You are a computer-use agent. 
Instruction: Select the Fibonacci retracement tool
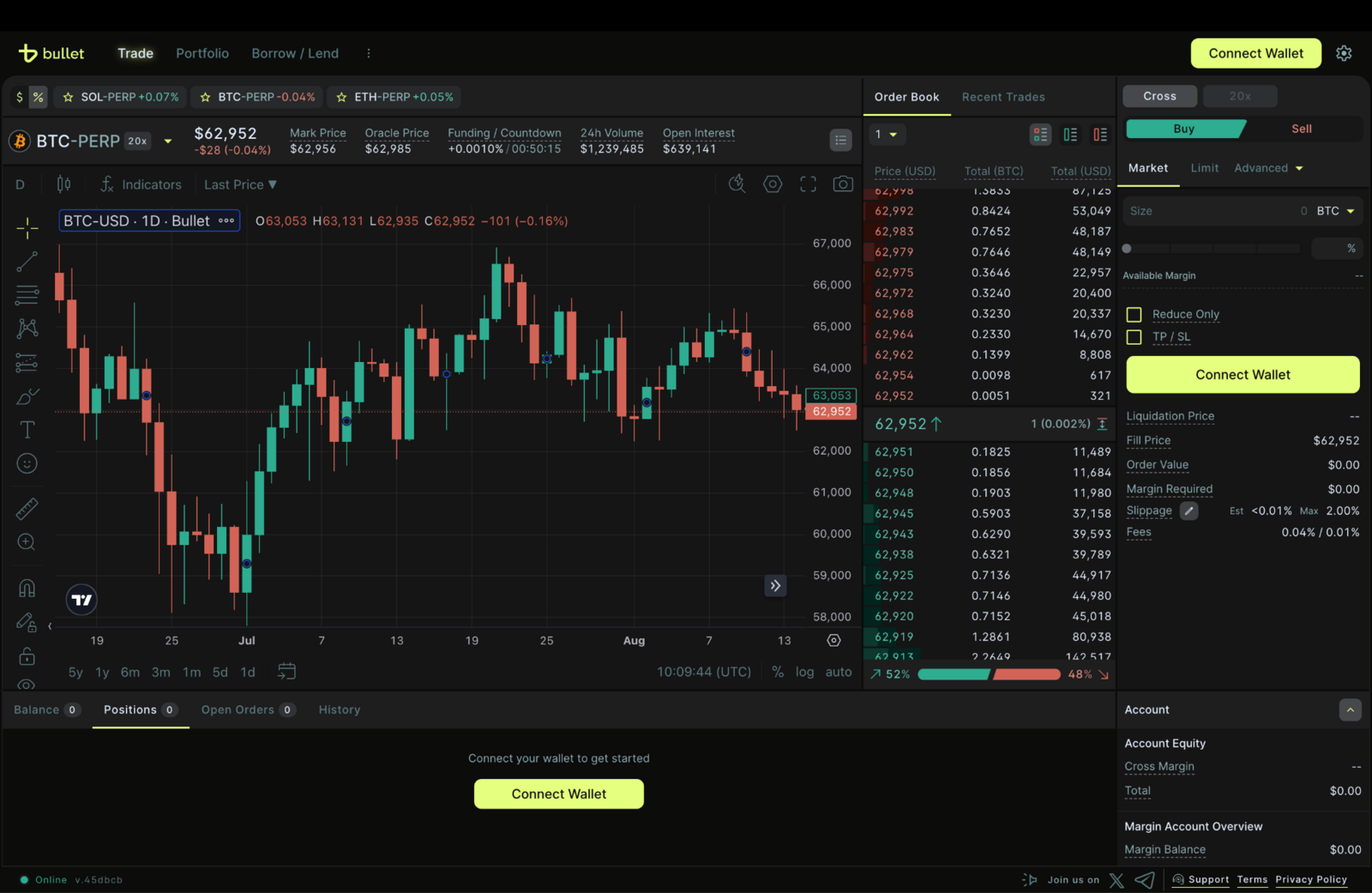(27, 295)
